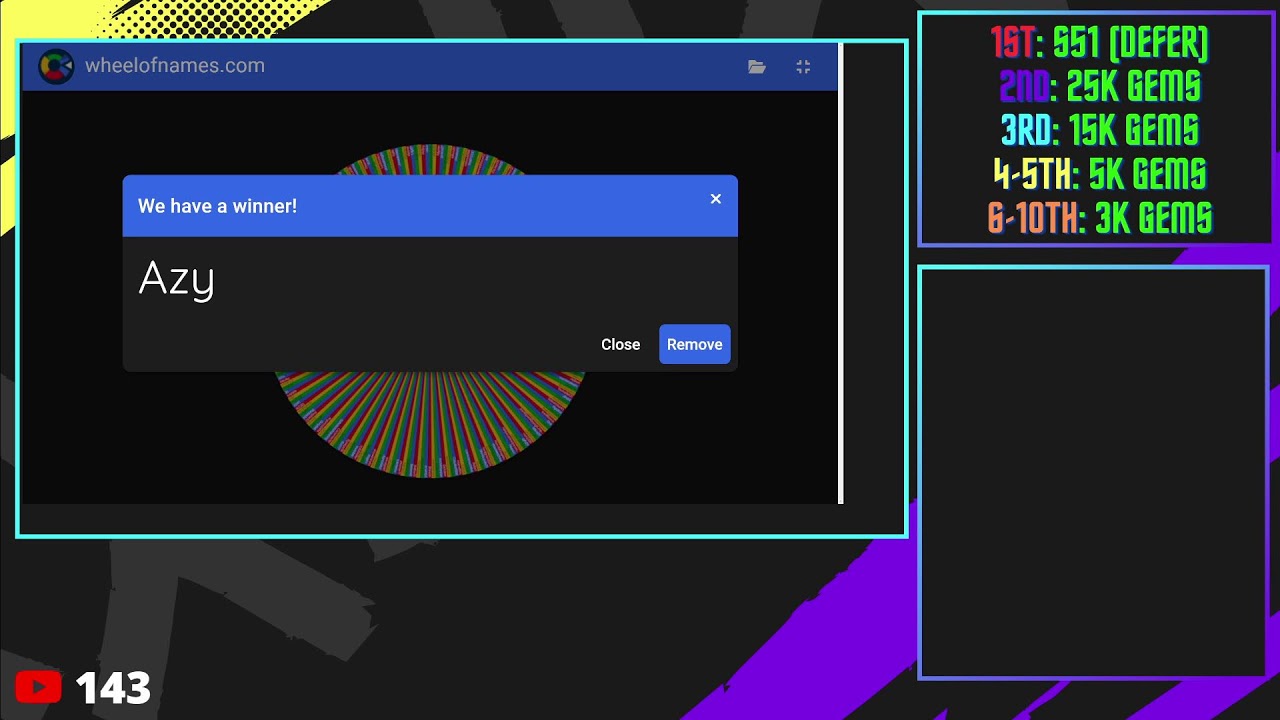Click the winner name Azy
This screenshot has width=1280, height=720.
[x=177, y=279]
